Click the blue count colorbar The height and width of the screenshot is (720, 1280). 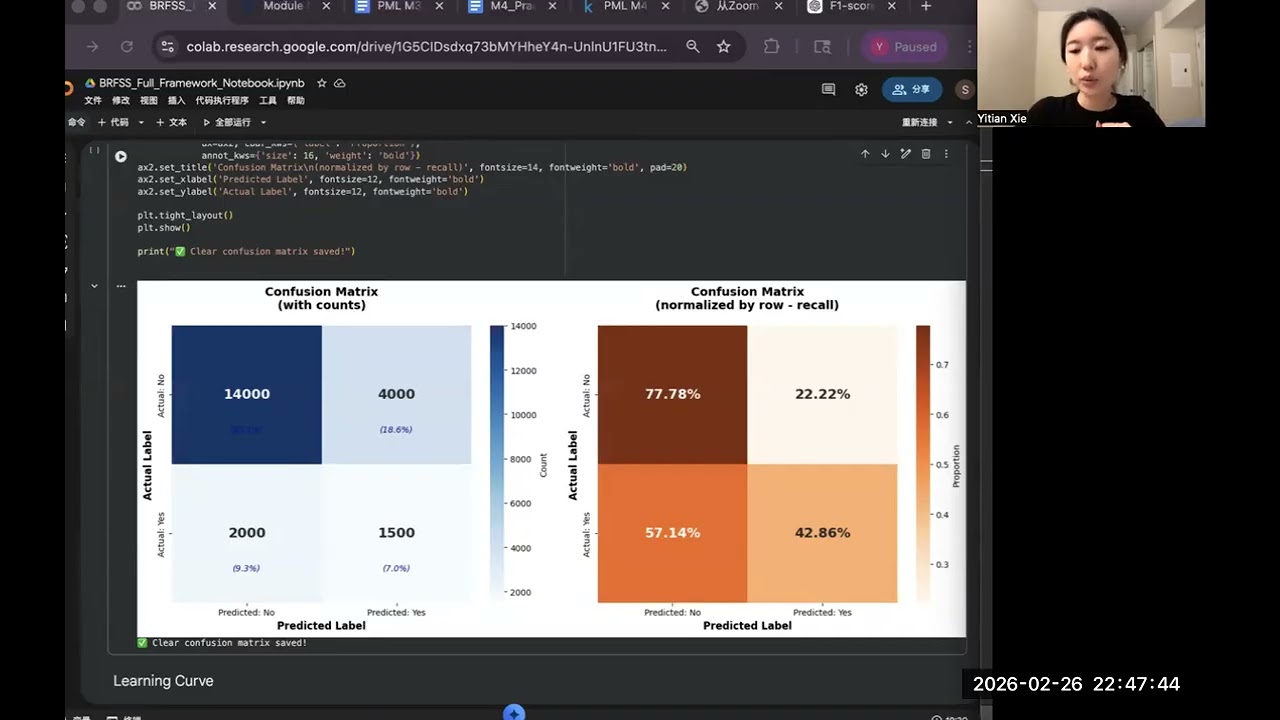click(497, 464)
